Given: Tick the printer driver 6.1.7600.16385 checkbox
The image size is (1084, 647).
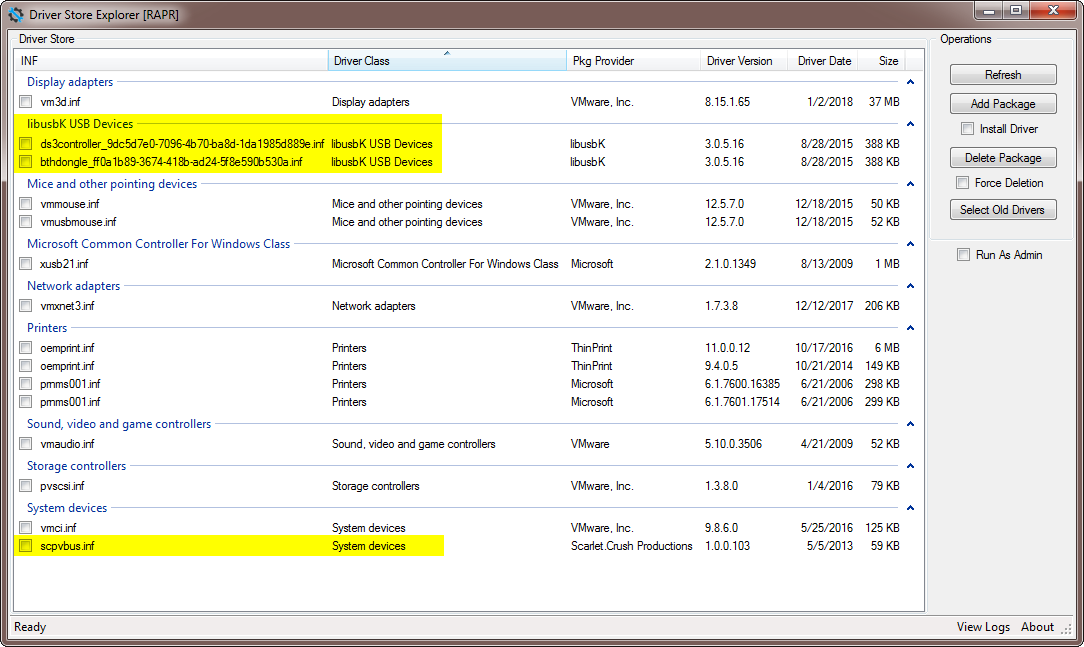Looking at the screenshot, I should (26, 384).
